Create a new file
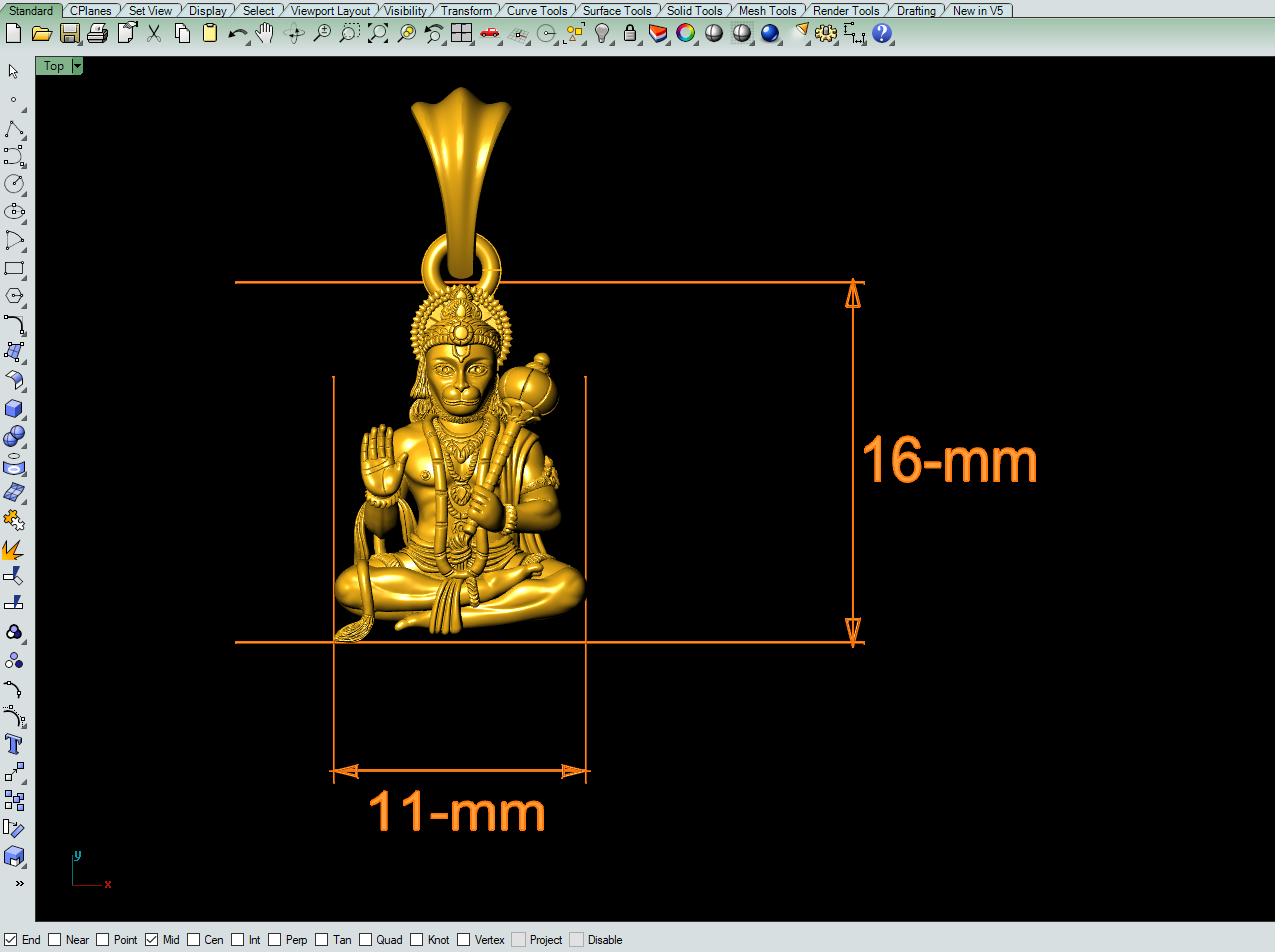 pos(13,34)
